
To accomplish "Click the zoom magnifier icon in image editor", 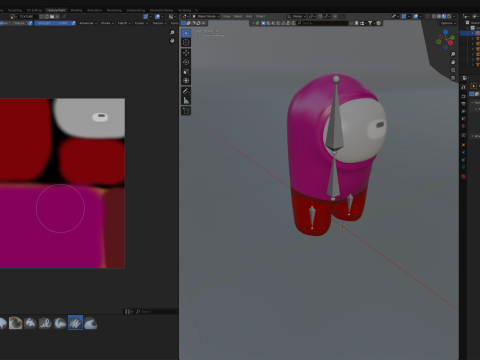I will 172,32.
